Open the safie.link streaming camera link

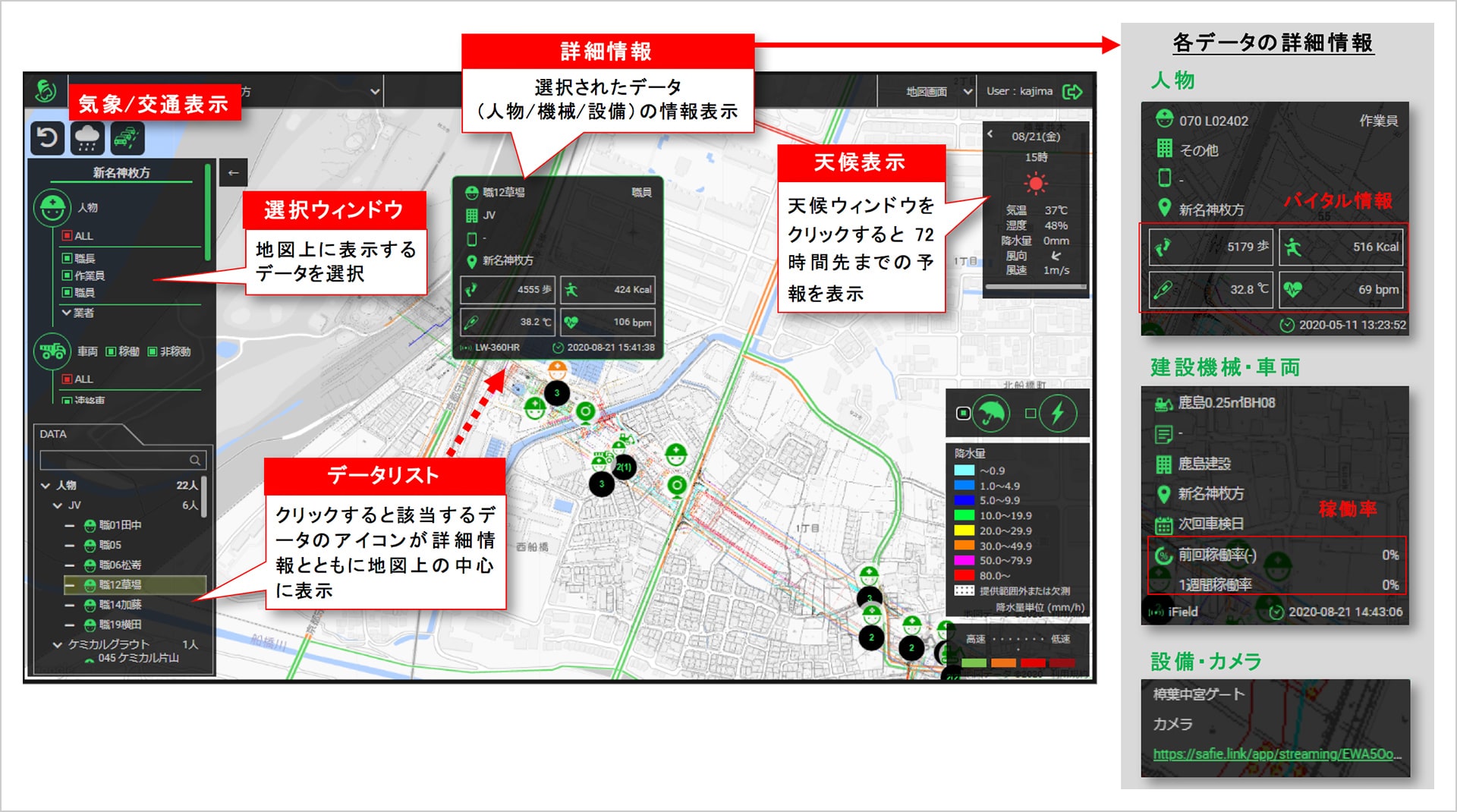point(1277,754)
